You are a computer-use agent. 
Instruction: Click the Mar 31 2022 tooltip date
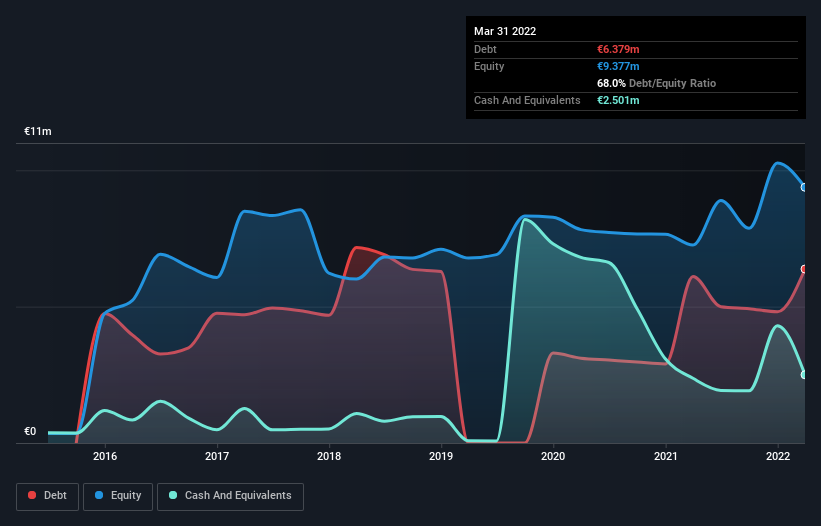[x=505, y=31]
